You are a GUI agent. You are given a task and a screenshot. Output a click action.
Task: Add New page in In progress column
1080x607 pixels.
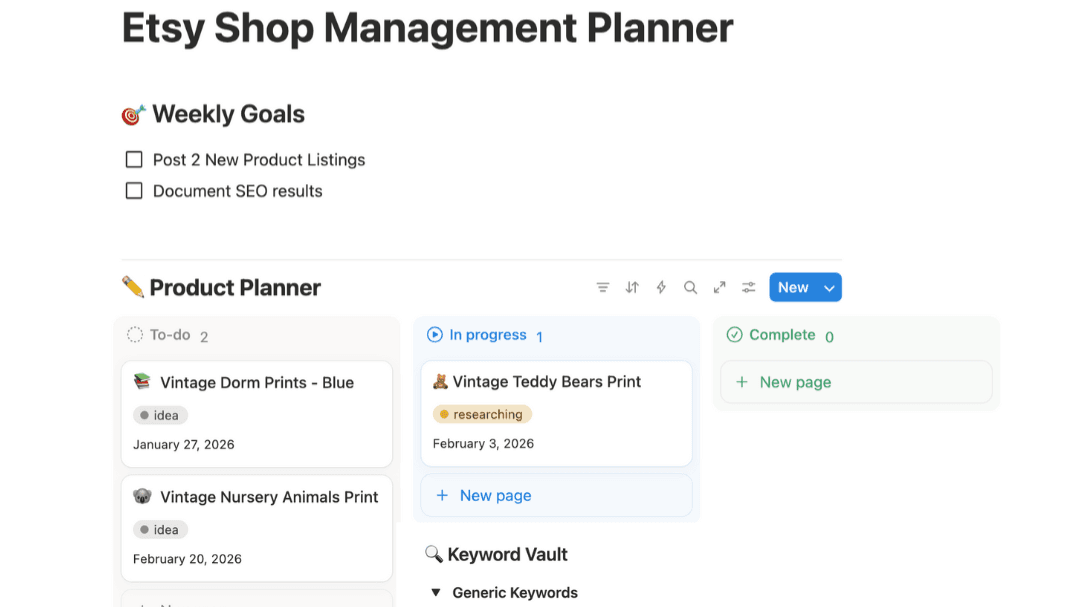coord(557,495)
